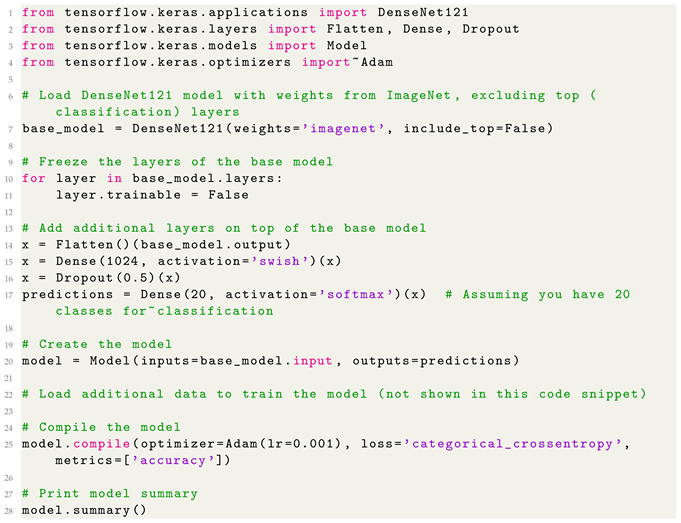Image resolution: width=681 pixels, height=523 pixels.
Task: Click 'Dropout(0.5)(x)' on line 16
Action: [117, 277]
